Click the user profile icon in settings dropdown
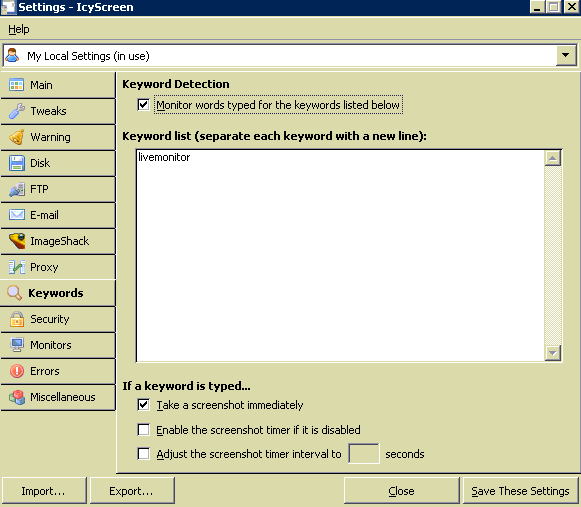This screenshot has height=507, width=581. point(12,56)
